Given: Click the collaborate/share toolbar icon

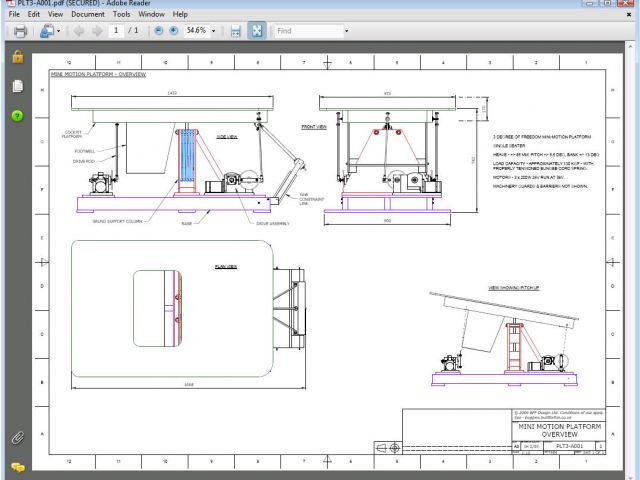Looking at the screenshot, I should [47, 31].
